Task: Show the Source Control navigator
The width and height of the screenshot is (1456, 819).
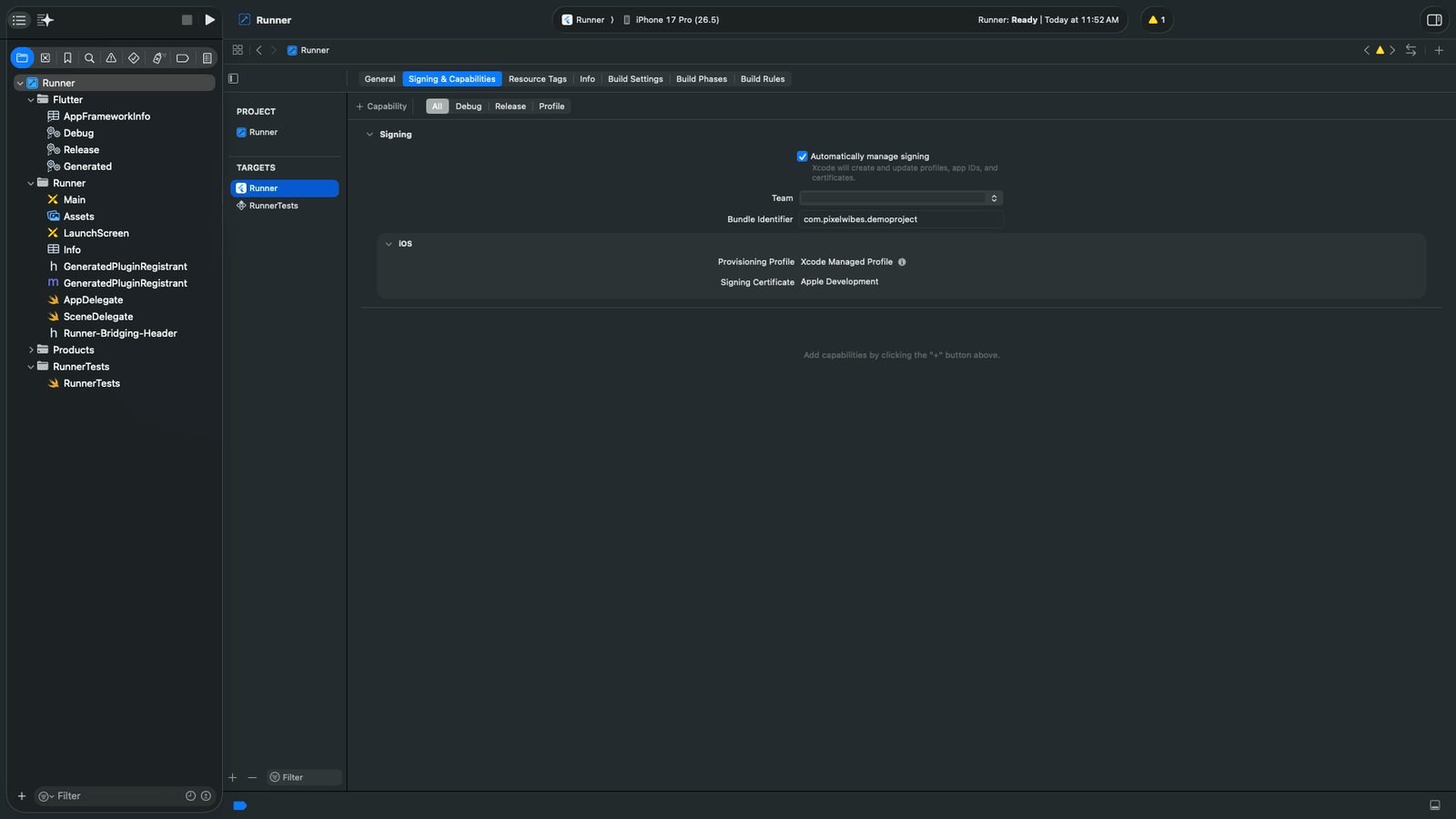Action: pyautogui.click(x=45, y=57)
